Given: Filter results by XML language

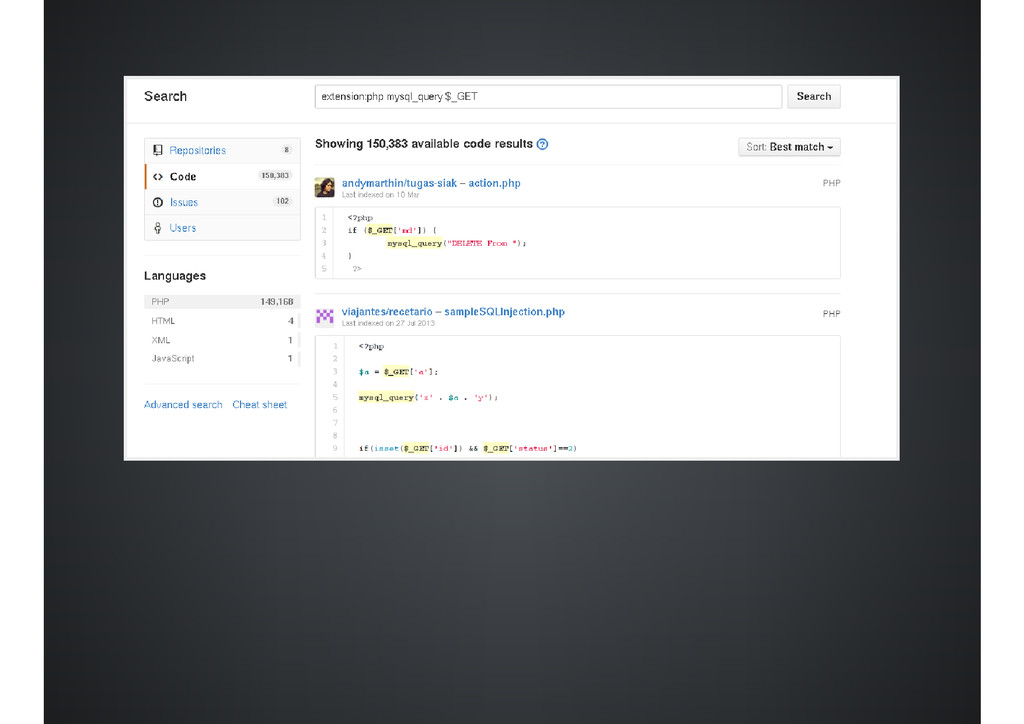Looking at the screenshot, I should tap(222, 340).
